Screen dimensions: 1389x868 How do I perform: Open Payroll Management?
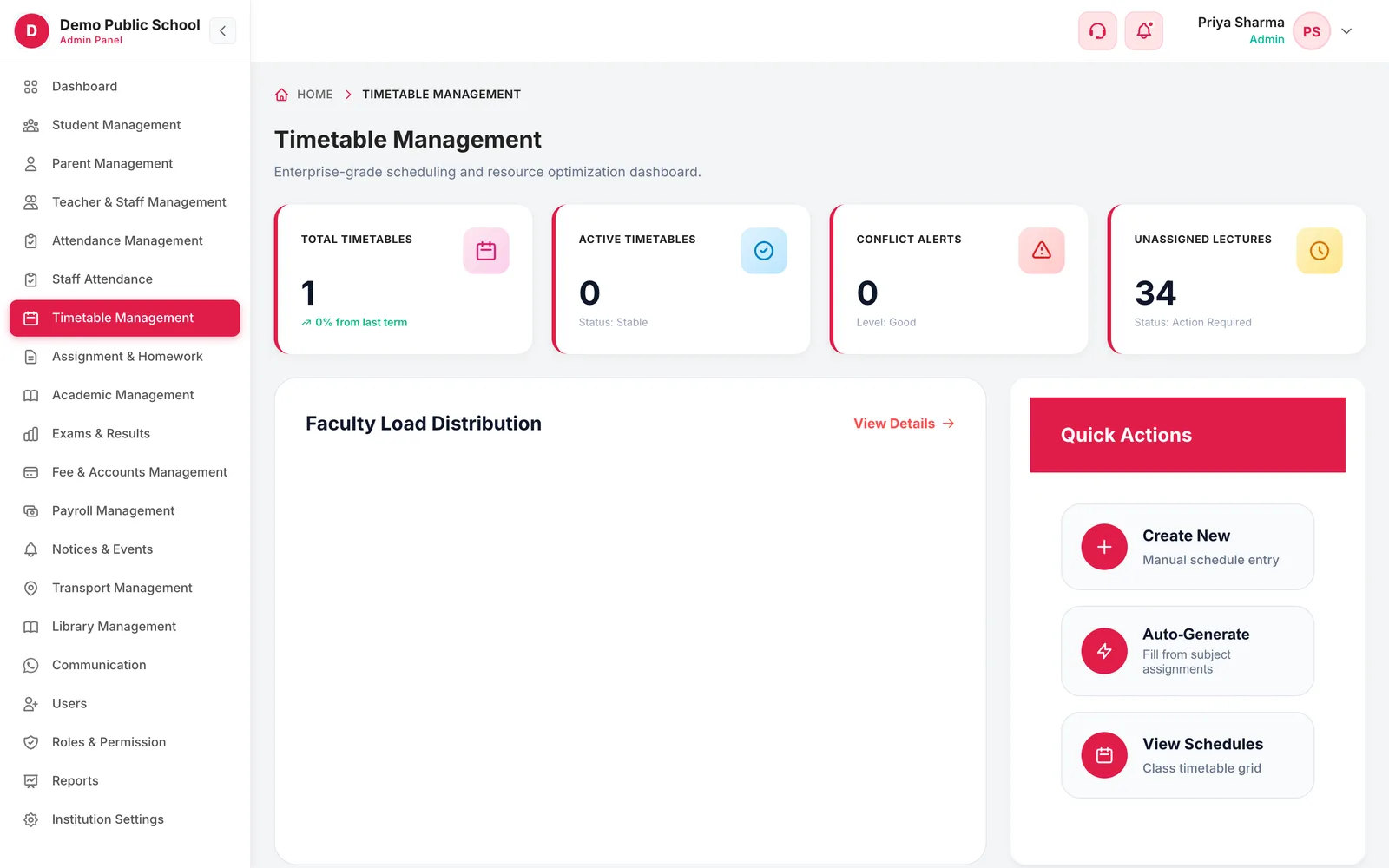point(125,511)
